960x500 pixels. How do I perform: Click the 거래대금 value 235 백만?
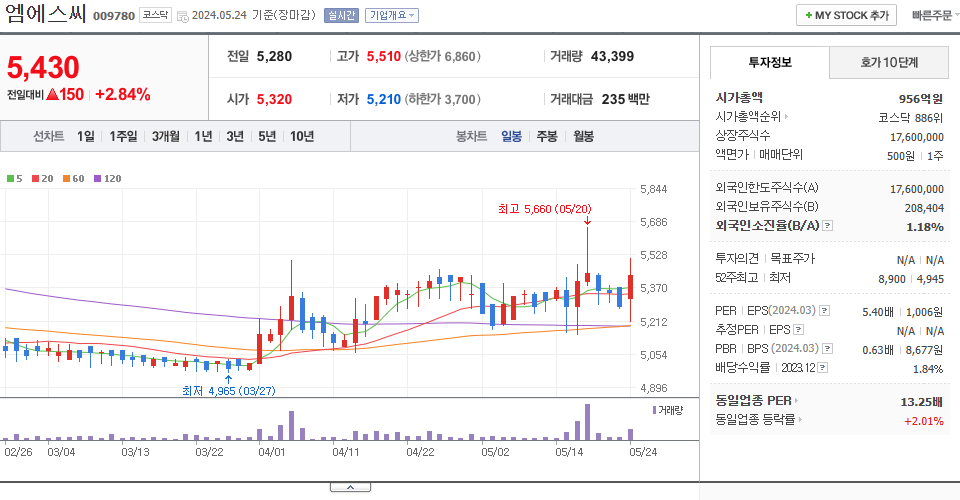625,99
